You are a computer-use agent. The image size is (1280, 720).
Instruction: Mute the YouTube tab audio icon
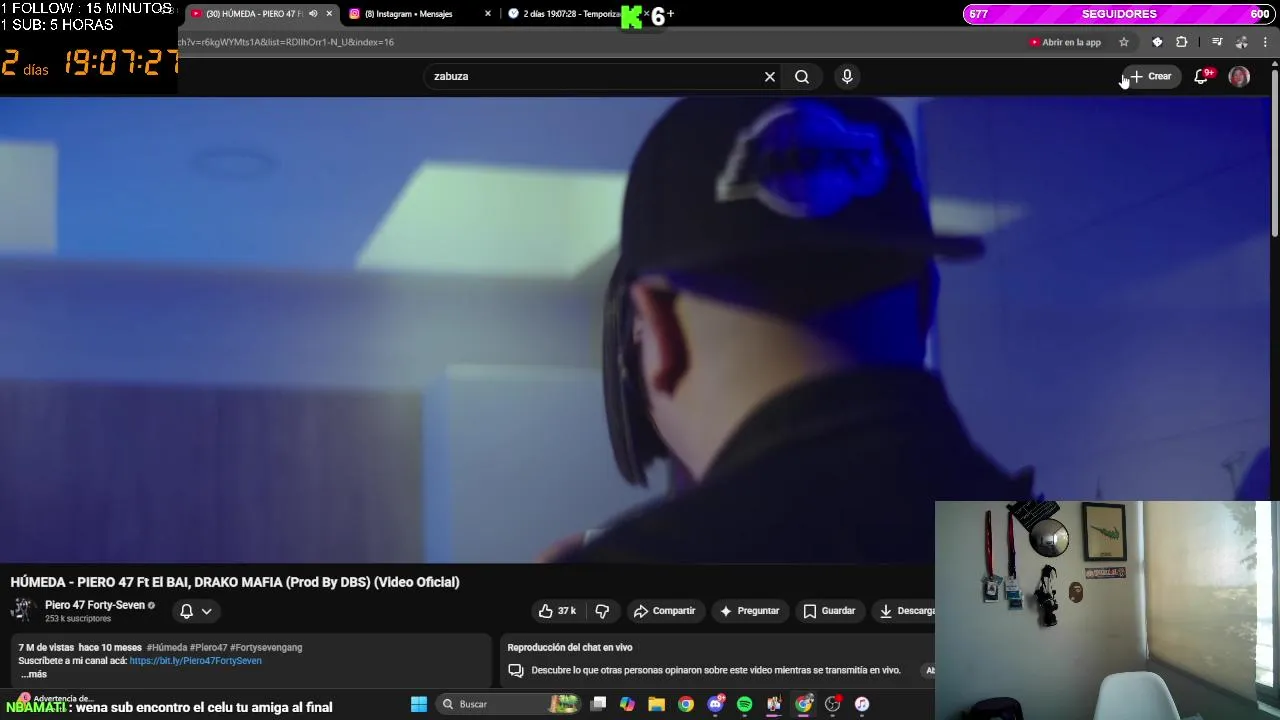[313, 14]
